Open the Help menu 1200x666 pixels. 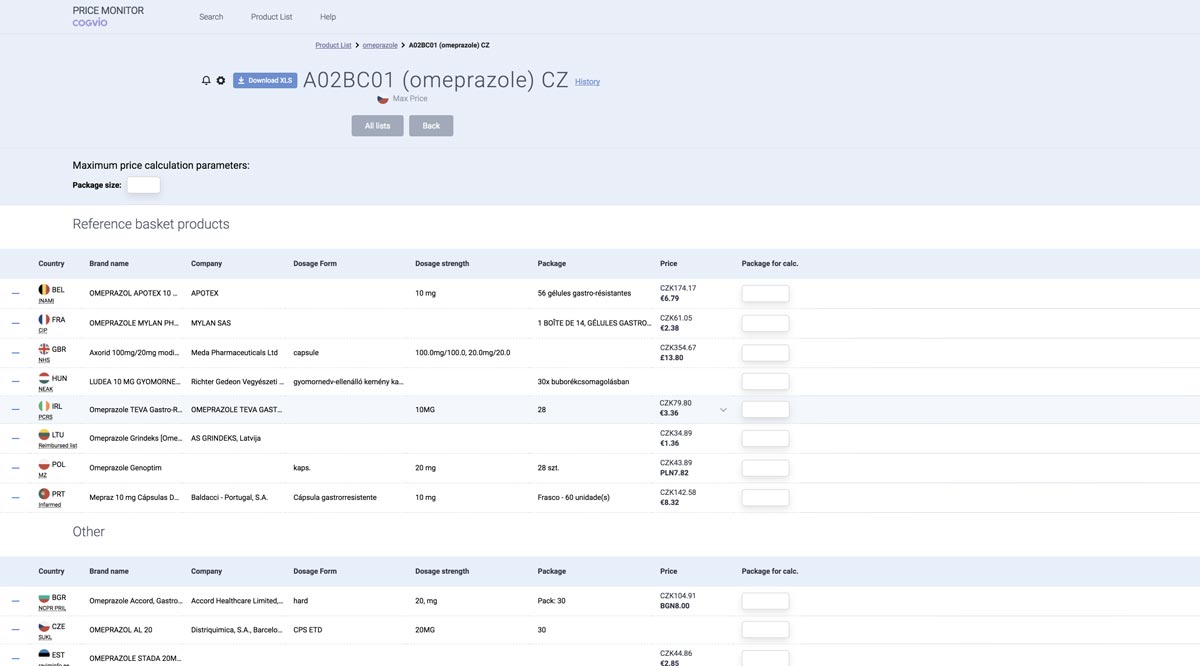tap(328, 17)
